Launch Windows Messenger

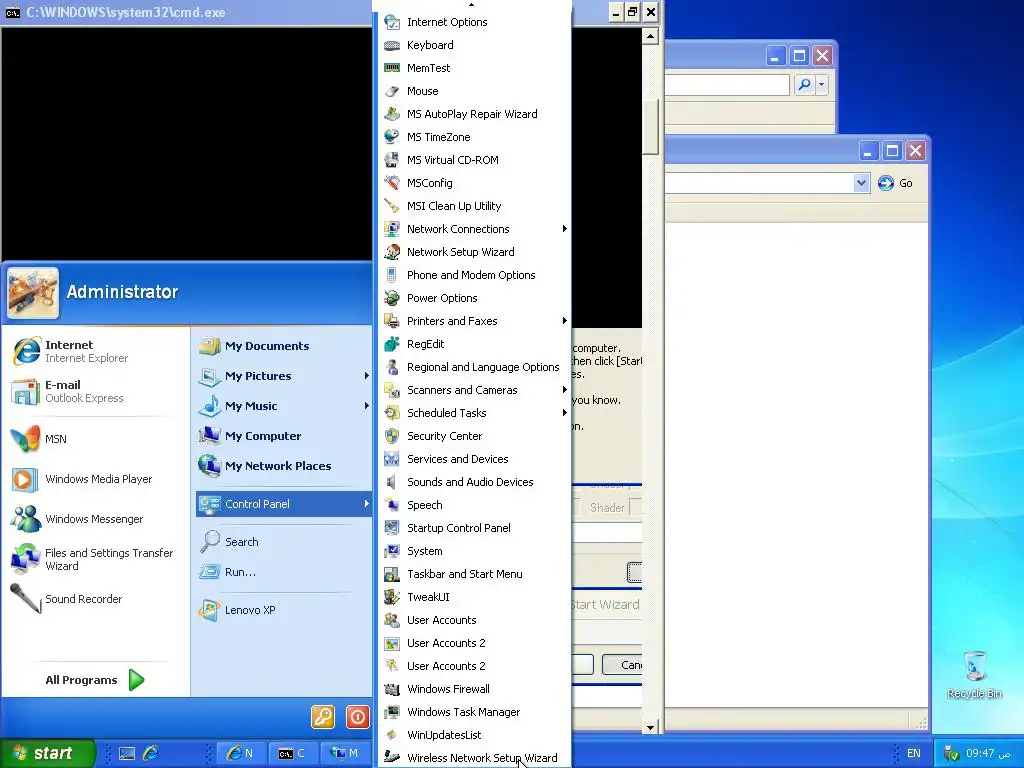pos(96,519)
